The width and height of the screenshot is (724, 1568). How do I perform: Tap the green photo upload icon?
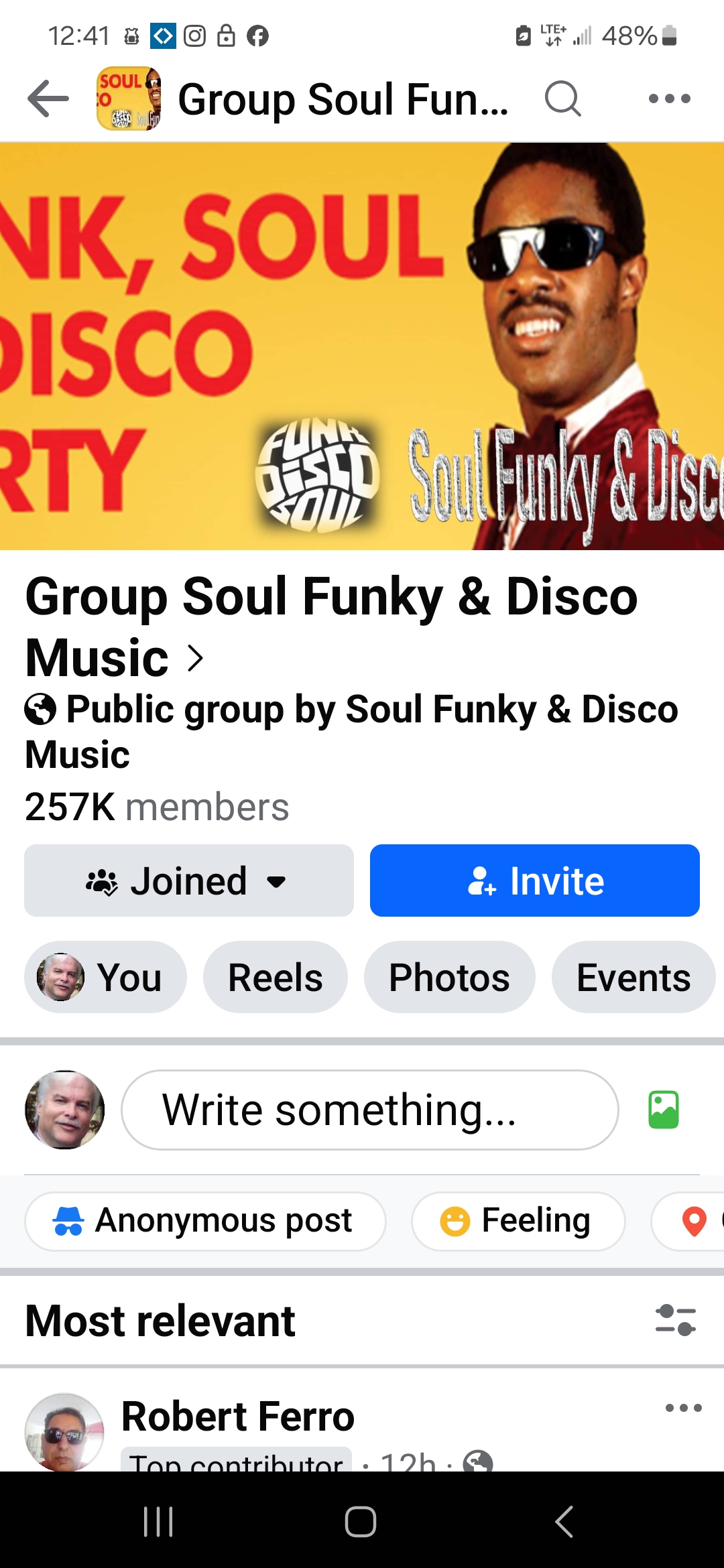click(x=664, y=1110)
